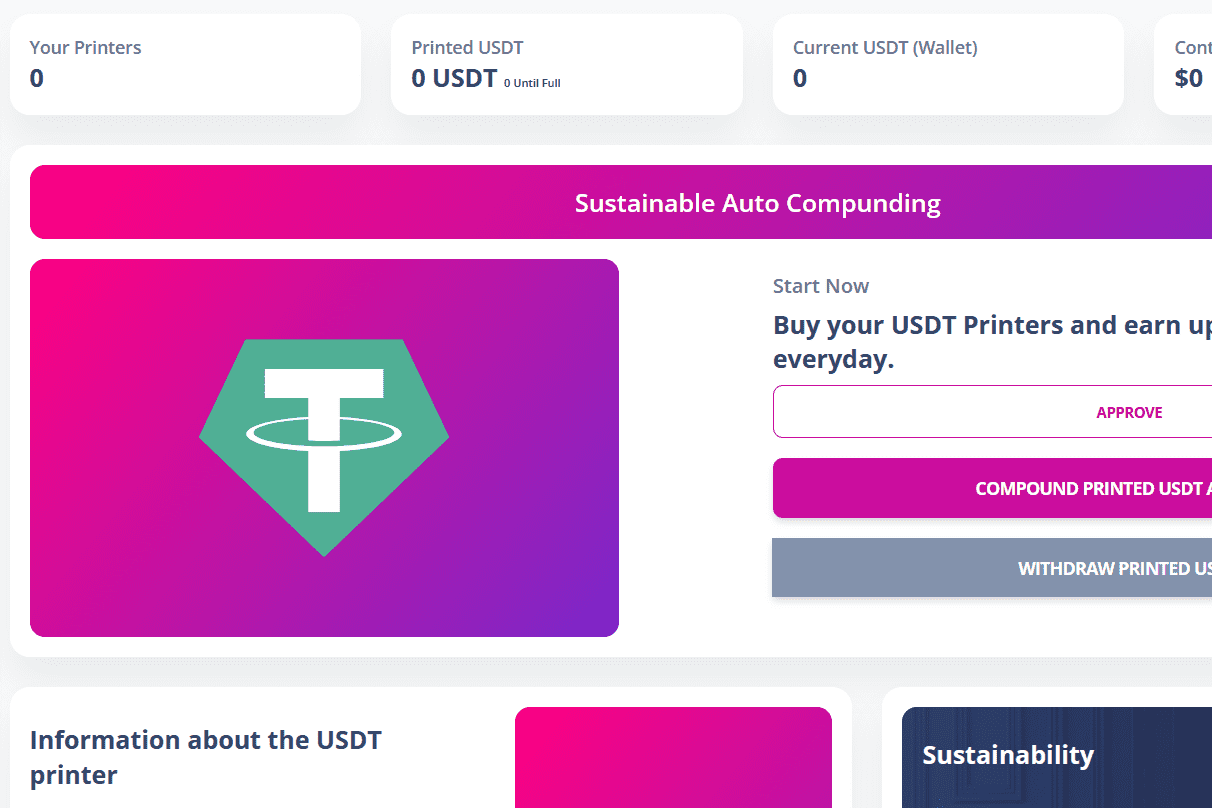Open the Your Printers stat card
This screenshot has width=1212, height=808.
pos(186,64)
